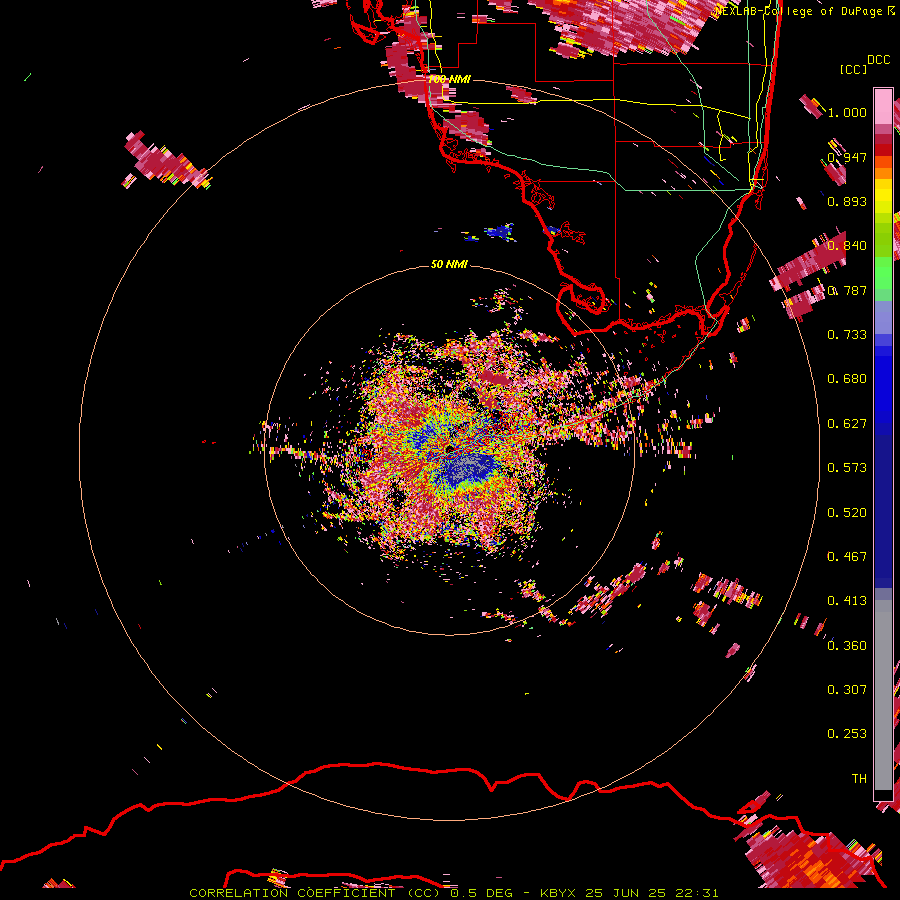Click the 100 NMI range ring label
Image resolution: width=900 pixels, height=900 pixels.
(449, 79)
